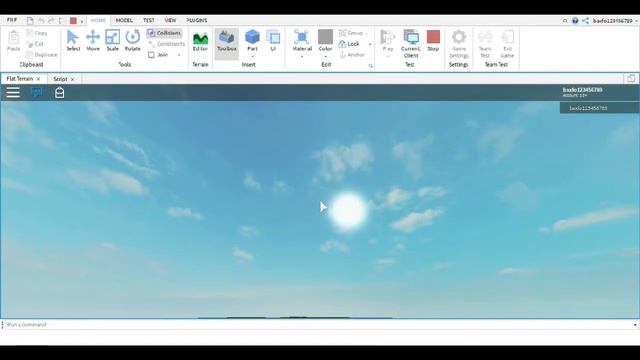This screenshot has height=360, width=640.
Task: Switch to the PLUGINS ribbon tab
Action: pos(197,20)
